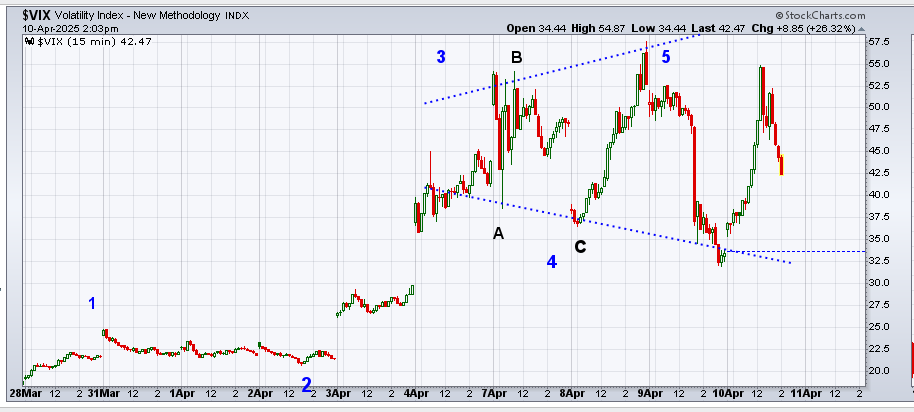Viewport: 914px width, 412px height.
Task: Click the 27.5 price axis label
Action: (x=877, y=304)
